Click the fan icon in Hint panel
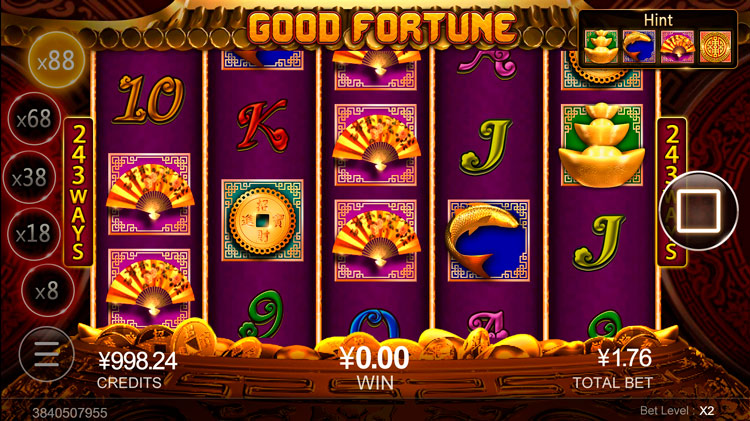The height and width of the screenshot is (421, 750). [677, 46]
